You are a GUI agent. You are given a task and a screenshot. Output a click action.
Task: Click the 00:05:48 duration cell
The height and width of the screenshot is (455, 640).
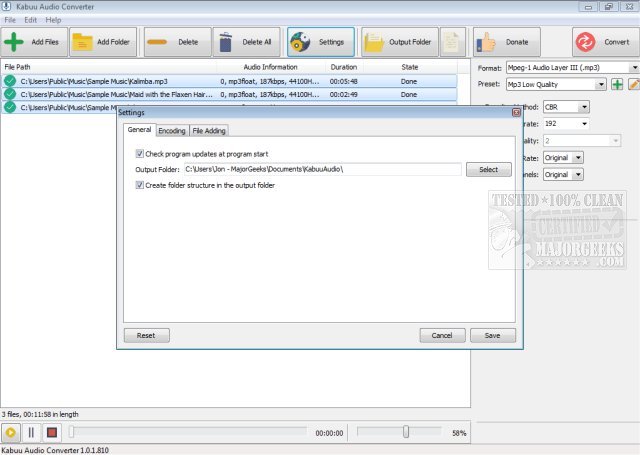(344, 81)
